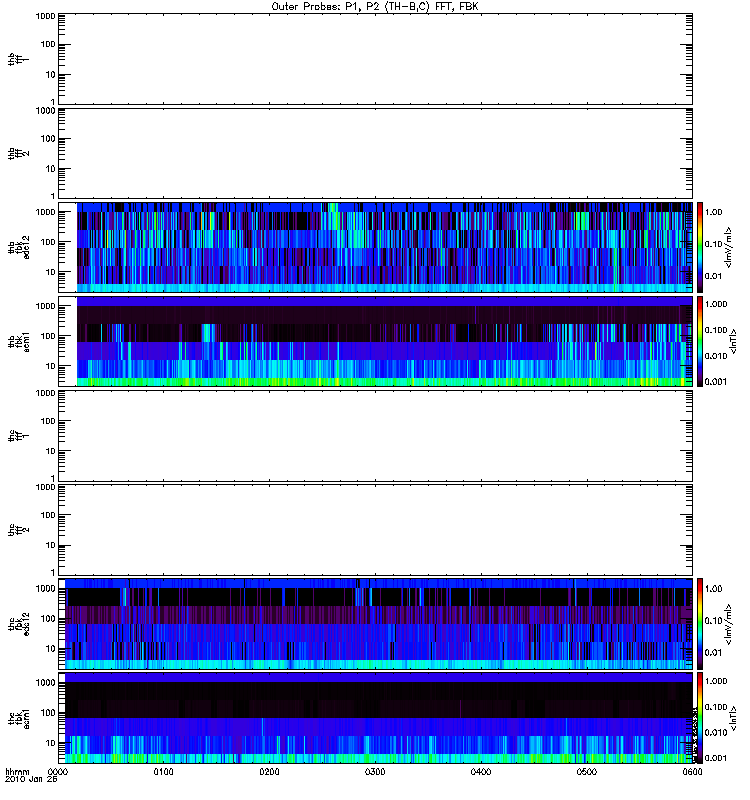Click the 0.01 tick on thc edc12 color bar

[713, 653]
